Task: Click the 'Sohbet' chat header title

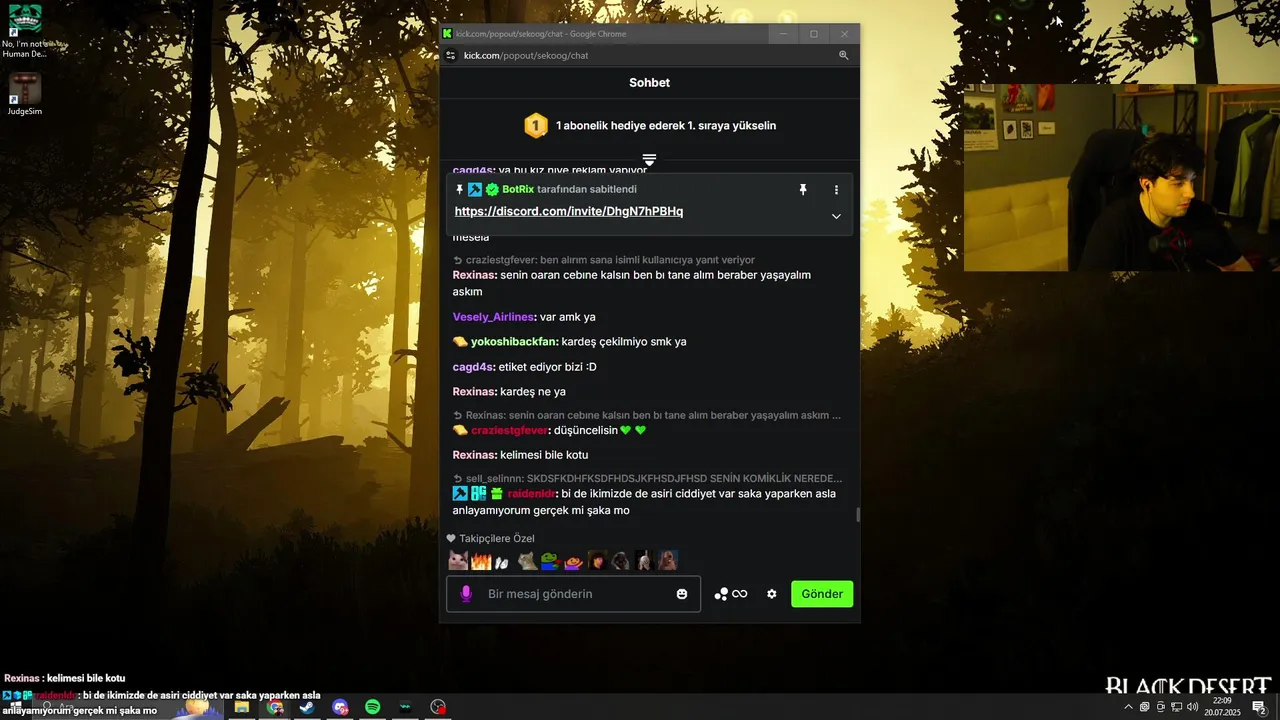Action: tap(649, 83)
